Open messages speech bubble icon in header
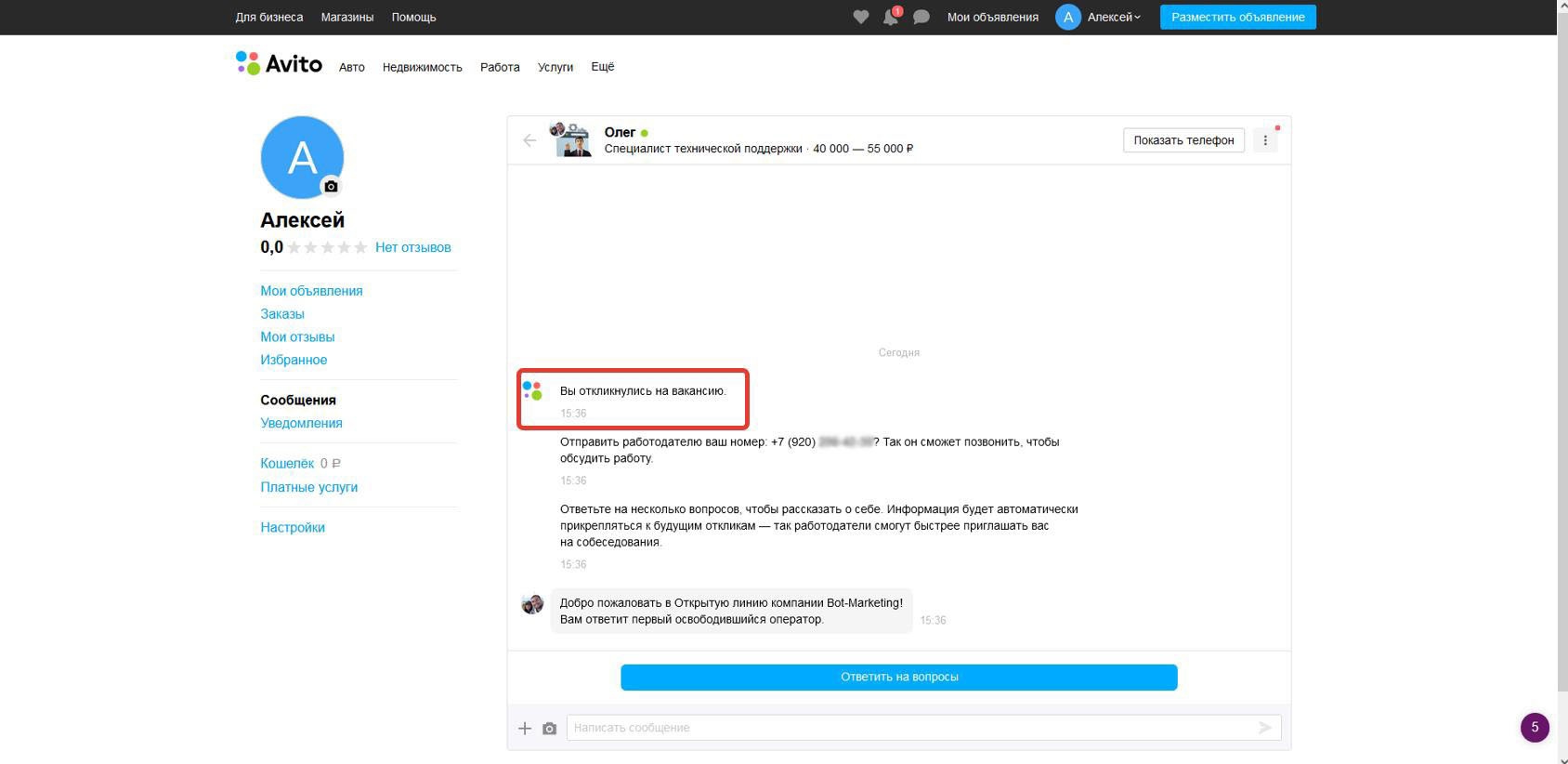Screen dimensions: 1568x764 [921, 17]
